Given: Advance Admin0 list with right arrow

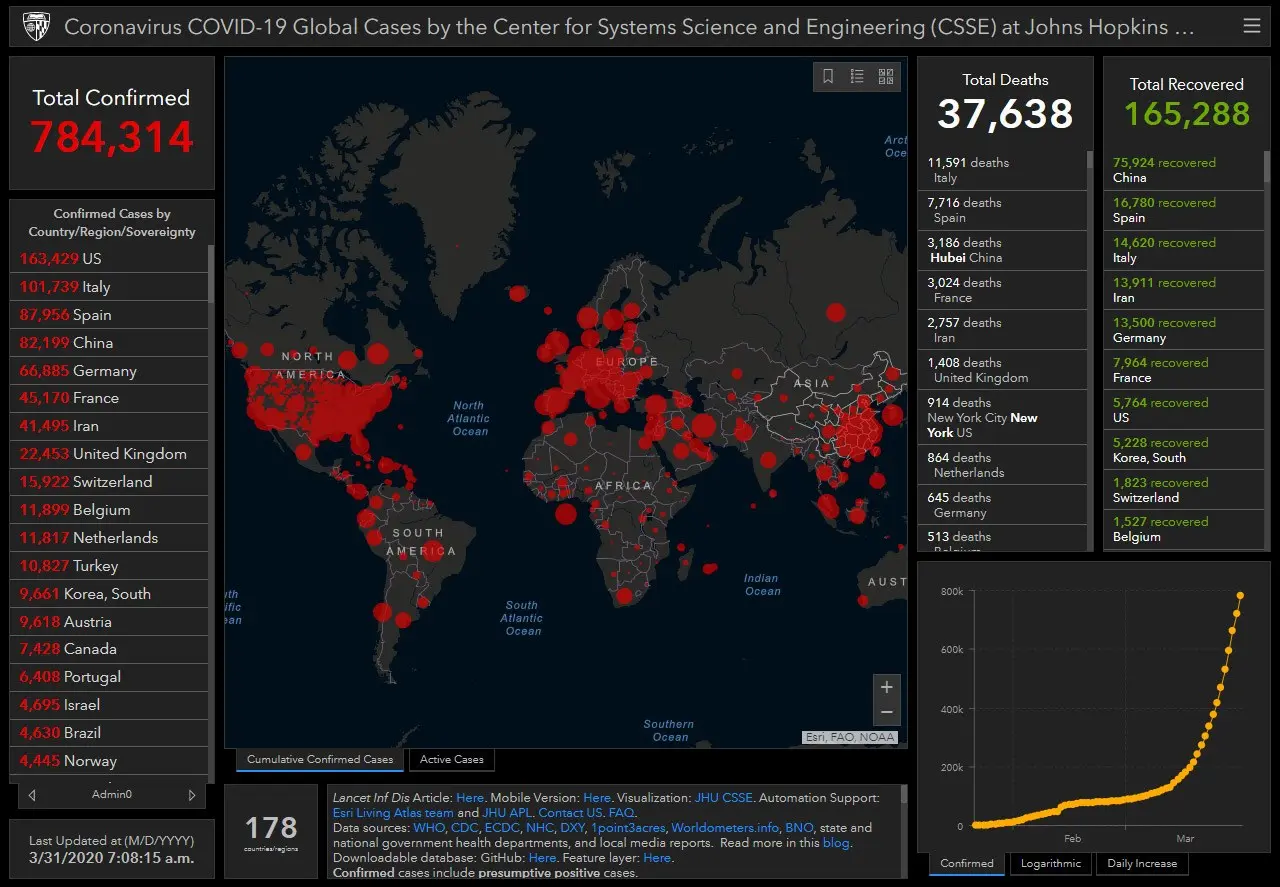Looking at the screenshot, I should (x=192, y=795).
